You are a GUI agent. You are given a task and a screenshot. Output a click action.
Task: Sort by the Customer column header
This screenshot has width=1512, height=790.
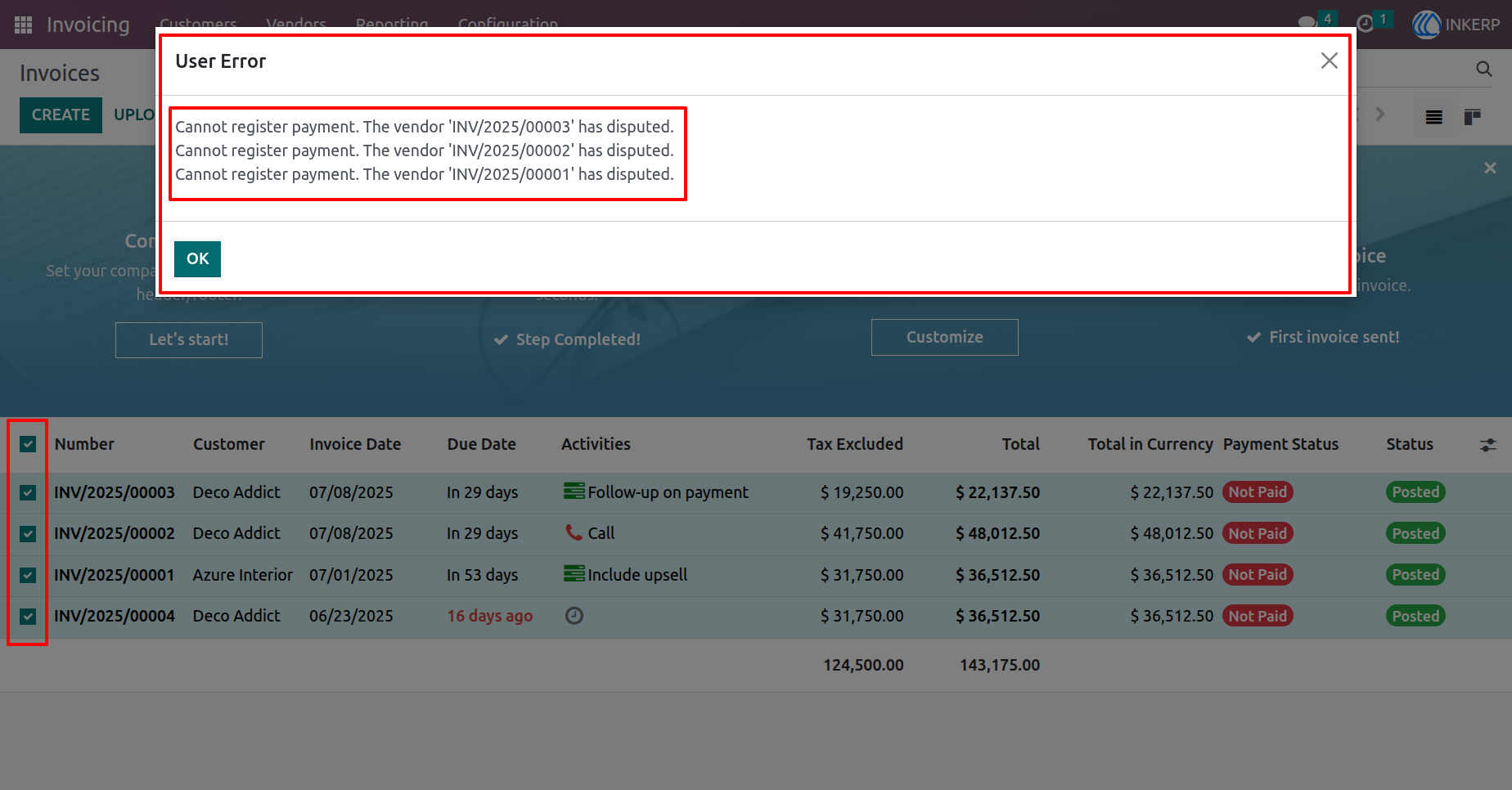coord(229,444)
